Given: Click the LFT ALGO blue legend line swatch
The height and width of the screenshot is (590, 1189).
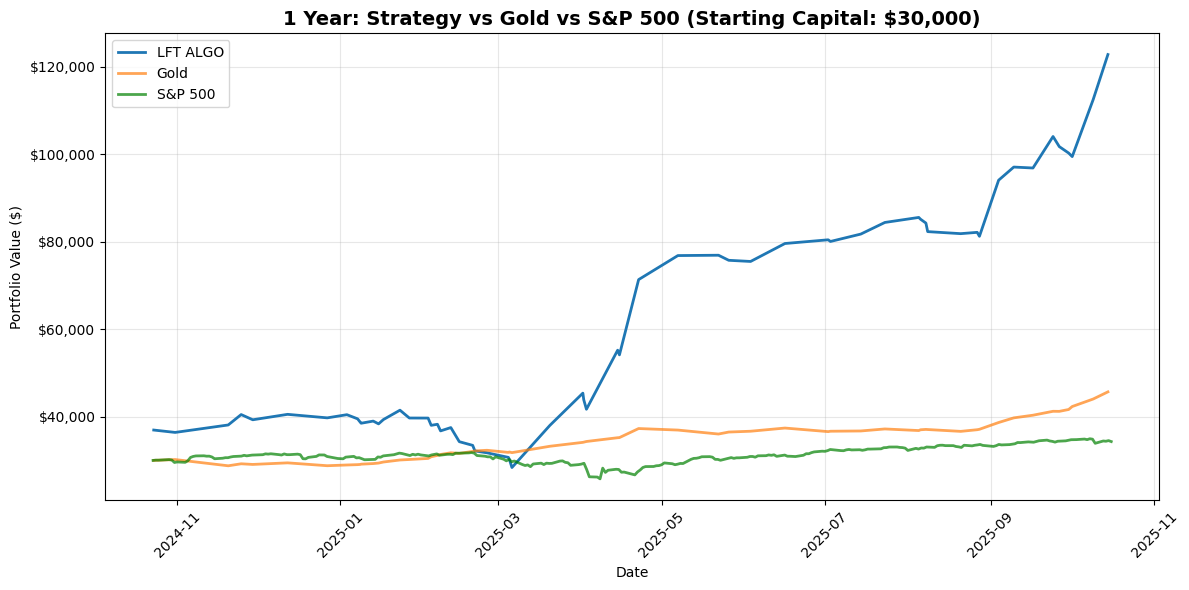Looking at the screenshot, I should (x=135, y=52).
